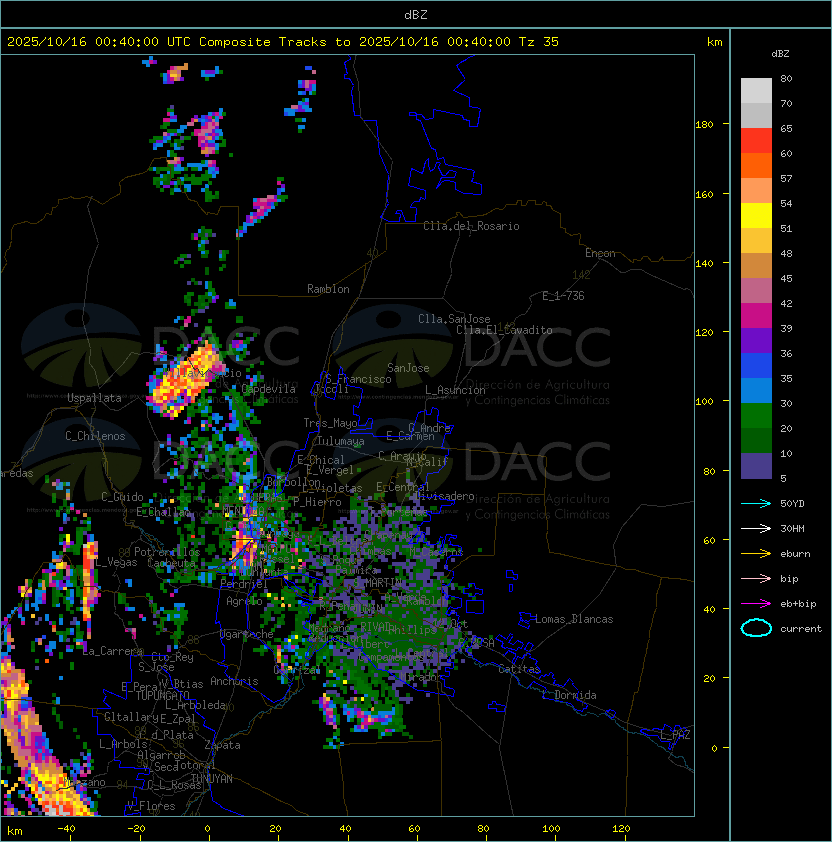
Task: Click the 'Clla.del_Rosario' map label
Action: pos(471,226)
